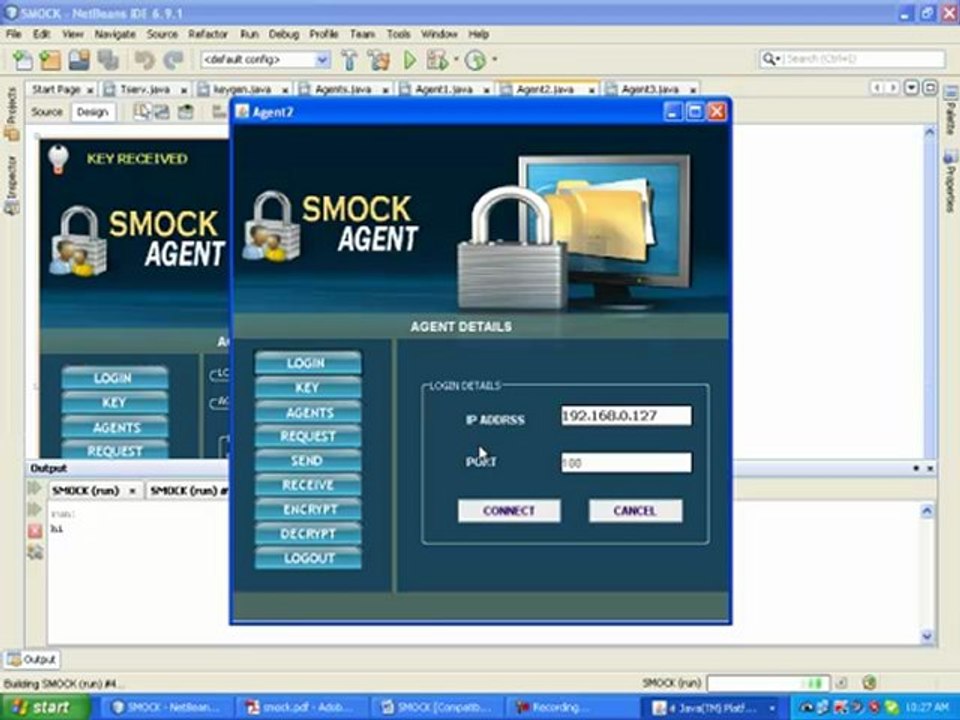Click the Output button at bottom left
Image resolution: width=960 pixels, height=720 pixels.
(x=32, y=659)
